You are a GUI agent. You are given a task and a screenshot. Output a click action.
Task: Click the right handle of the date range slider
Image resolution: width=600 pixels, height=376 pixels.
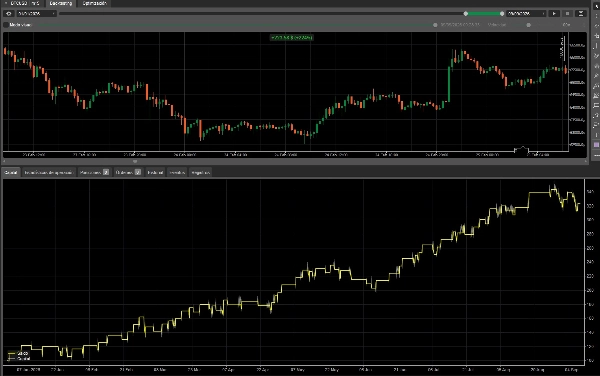pyautogui.click(x=502, y=13)
